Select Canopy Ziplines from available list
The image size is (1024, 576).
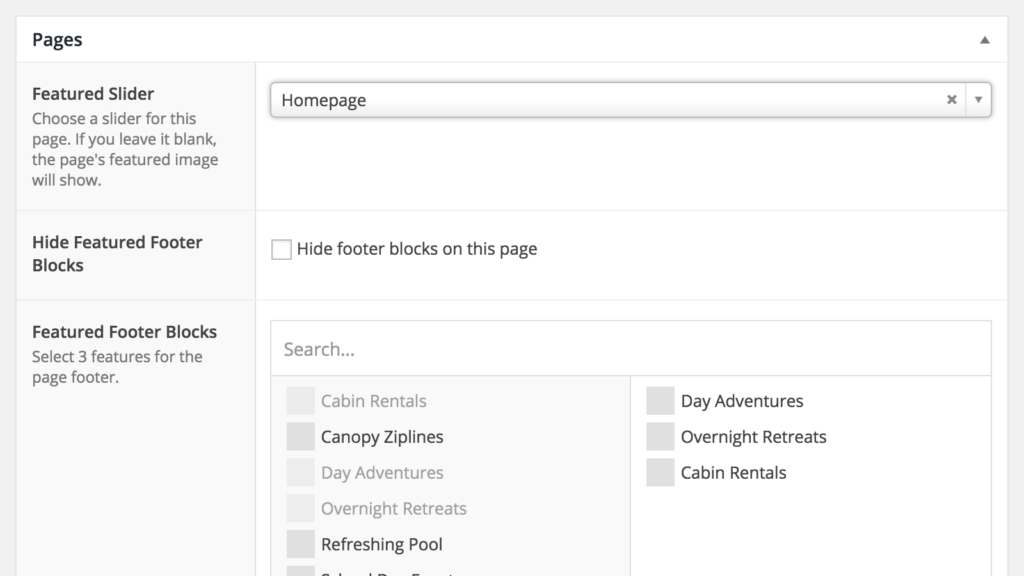[382, 437]
